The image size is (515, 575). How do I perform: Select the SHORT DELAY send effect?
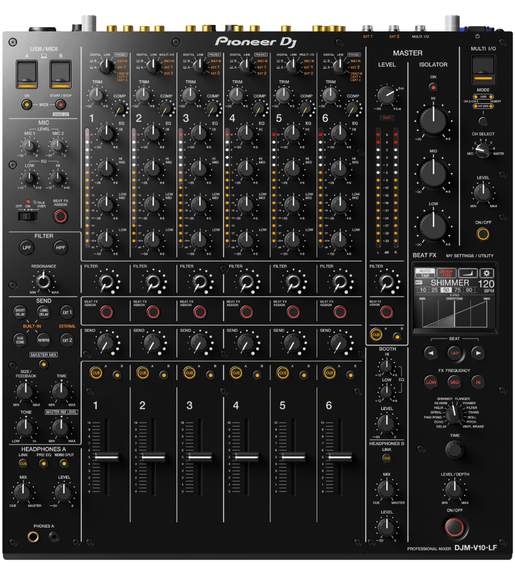click(20, 312)
